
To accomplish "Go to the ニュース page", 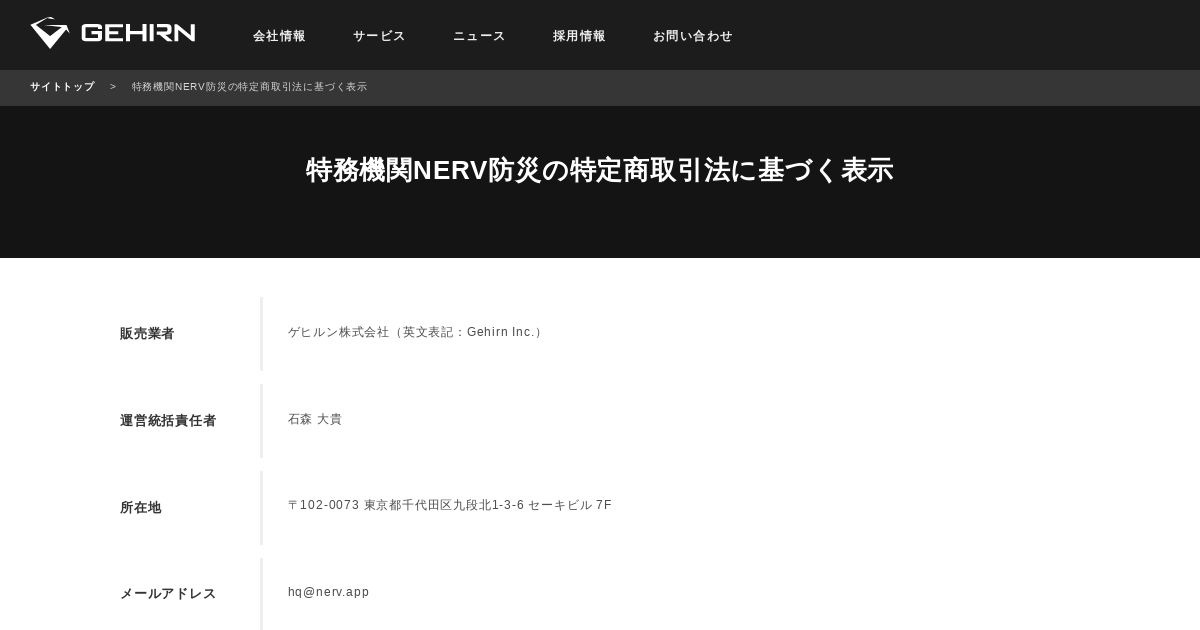I will tap(479, 36).
